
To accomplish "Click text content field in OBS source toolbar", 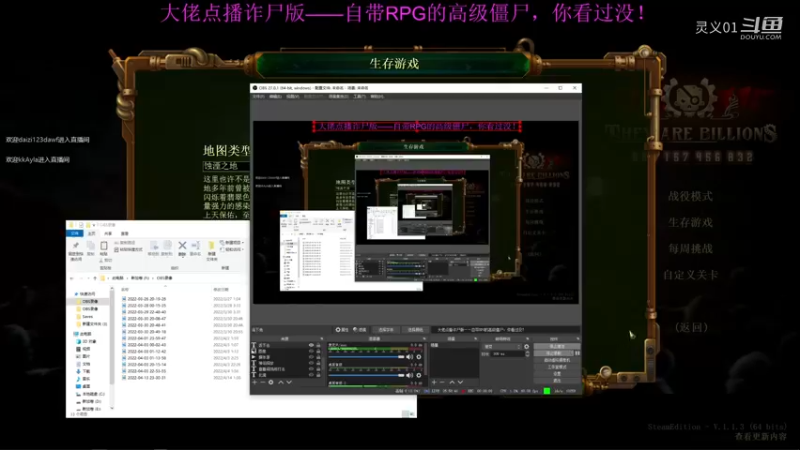I will [506, 330].
